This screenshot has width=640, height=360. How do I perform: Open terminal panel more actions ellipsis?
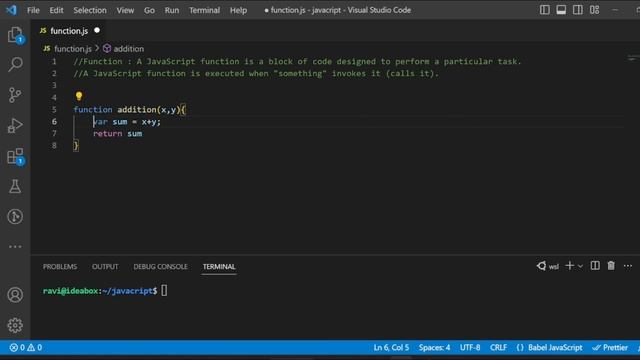(x=628, y=266)
